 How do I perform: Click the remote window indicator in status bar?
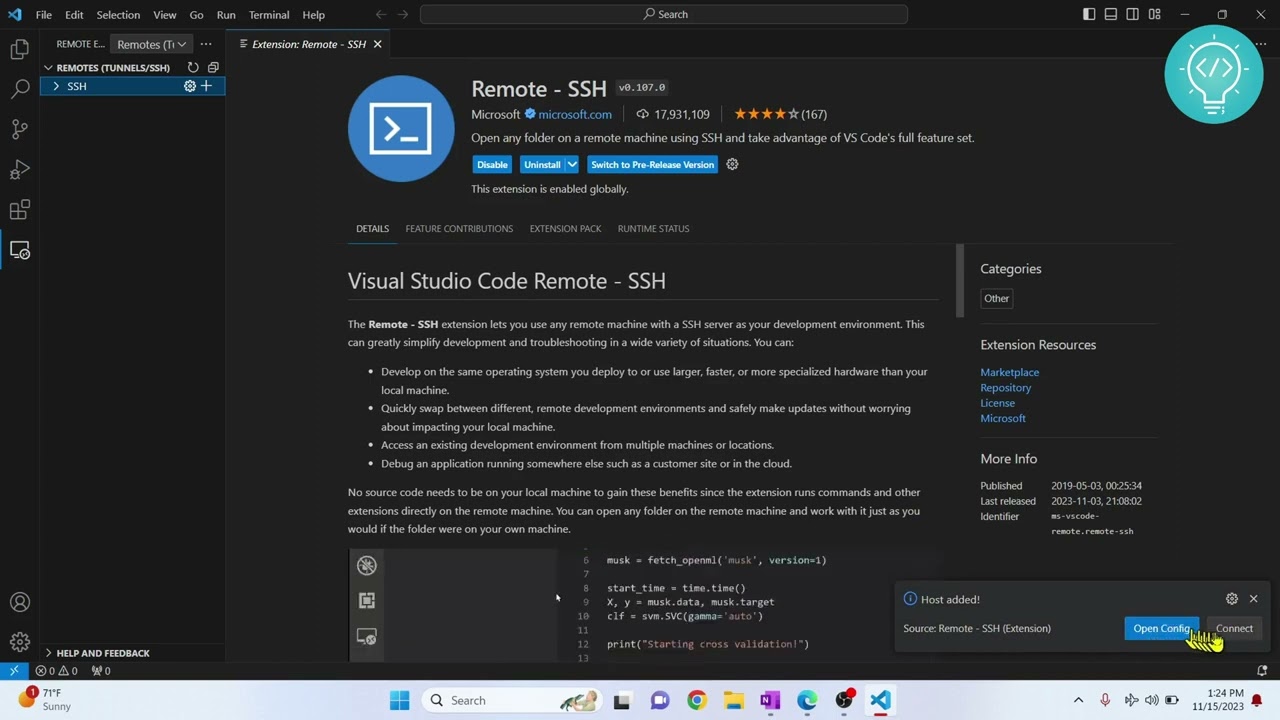coord(13,671)
